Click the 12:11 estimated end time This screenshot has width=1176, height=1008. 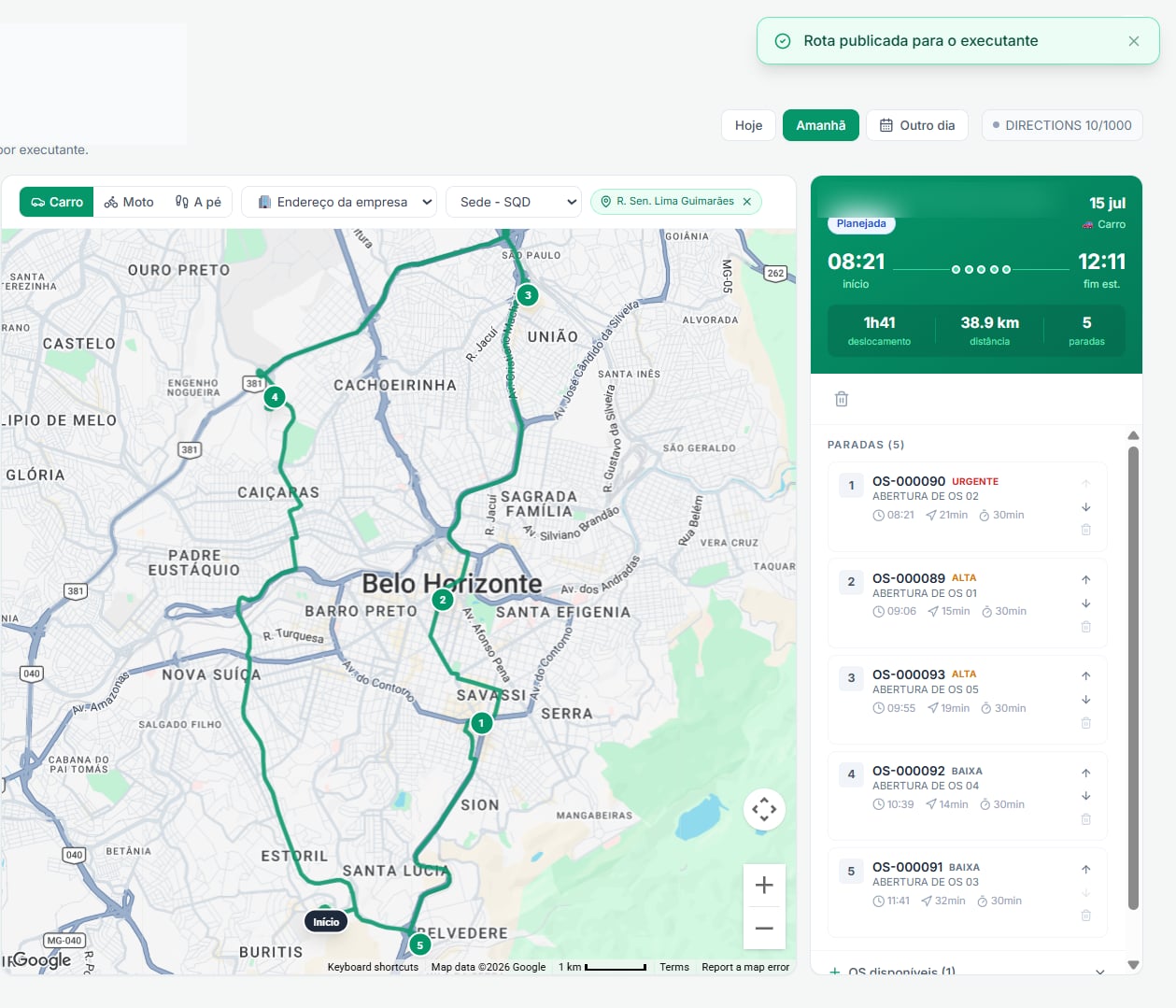pyautogui.click(x=1101, y=262)
